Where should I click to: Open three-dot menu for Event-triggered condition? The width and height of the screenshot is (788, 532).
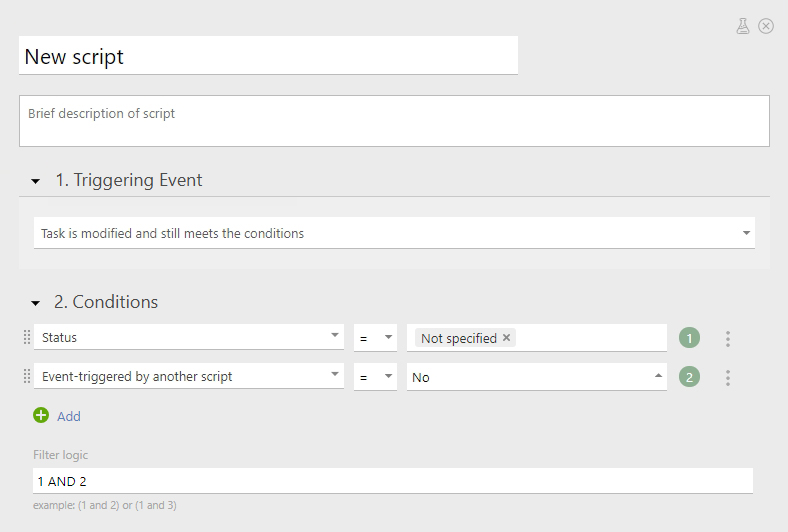[x=728, y=378]
